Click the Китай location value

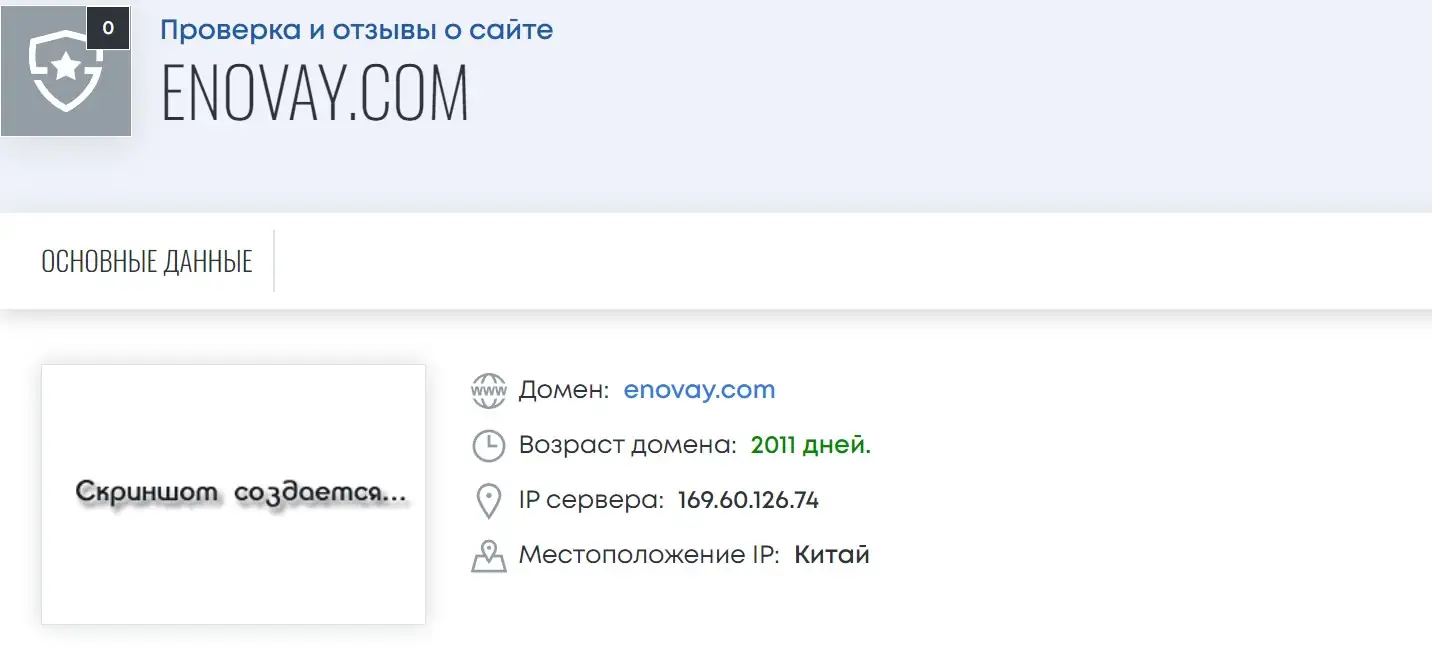[x=832, y=555]
